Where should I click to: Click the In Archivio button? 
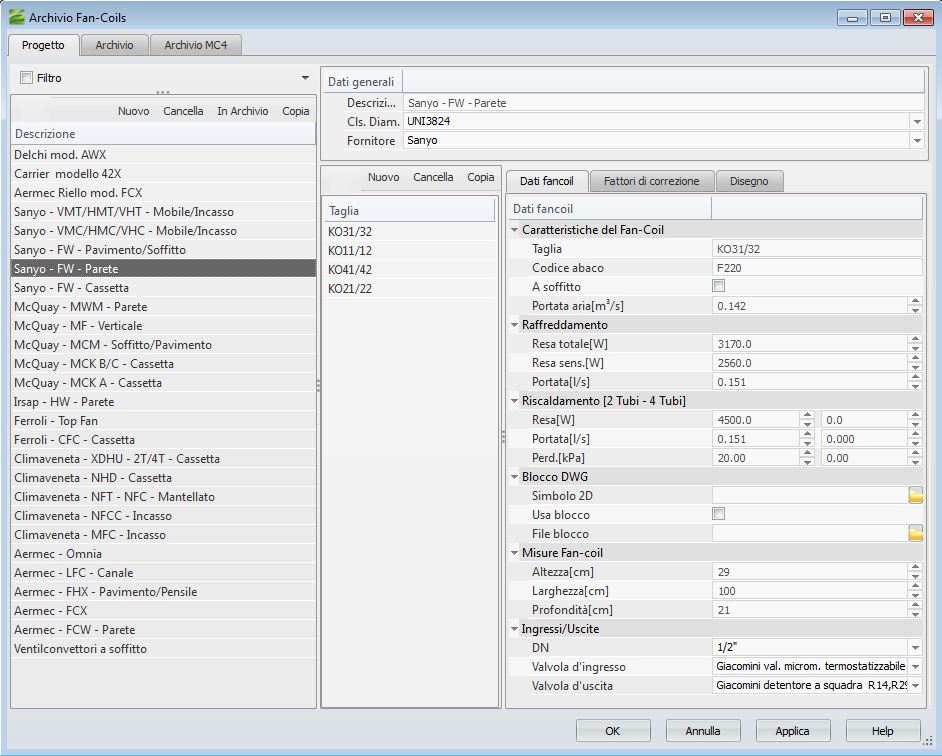tap(243, 111)
